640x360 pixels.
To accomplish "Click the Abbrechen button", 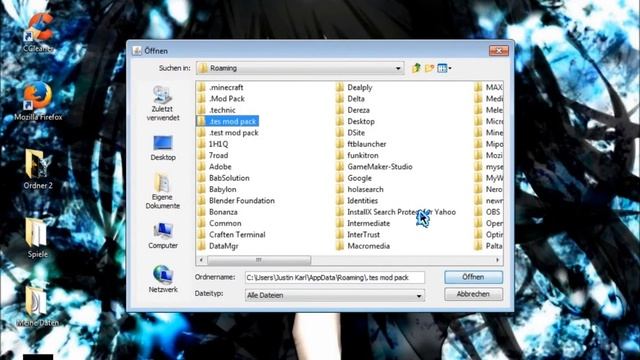I will tap(473, 294).
